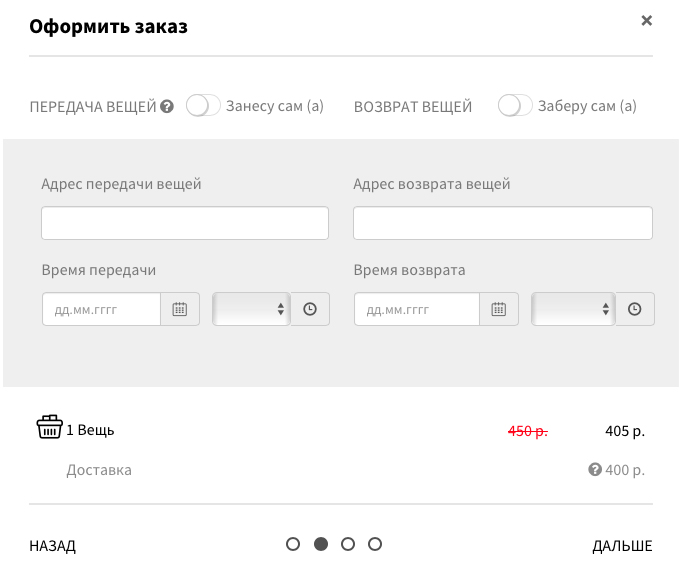682x576 pixels.
Task: Click the handover date дд.мм.гггг field
Action: click(x=101, y=310)
